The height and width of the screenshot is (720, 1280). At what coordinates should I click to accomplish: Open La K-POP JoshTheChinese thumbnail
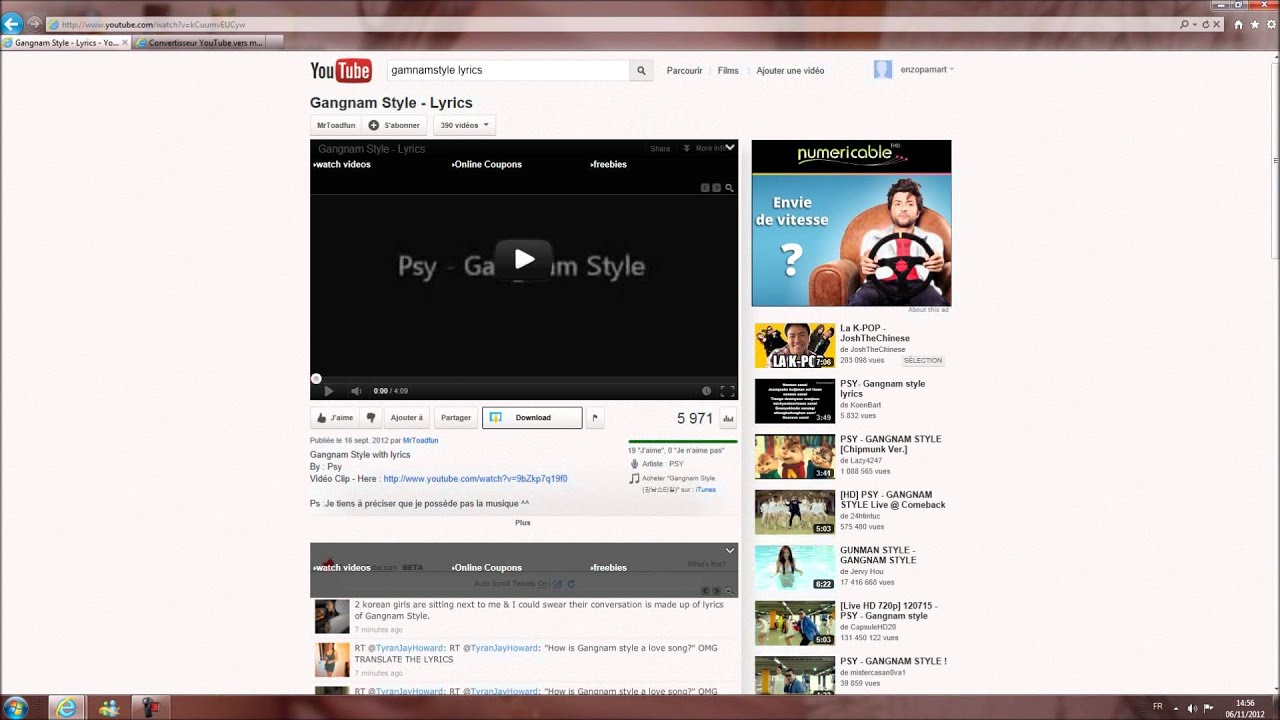[795, 346]
